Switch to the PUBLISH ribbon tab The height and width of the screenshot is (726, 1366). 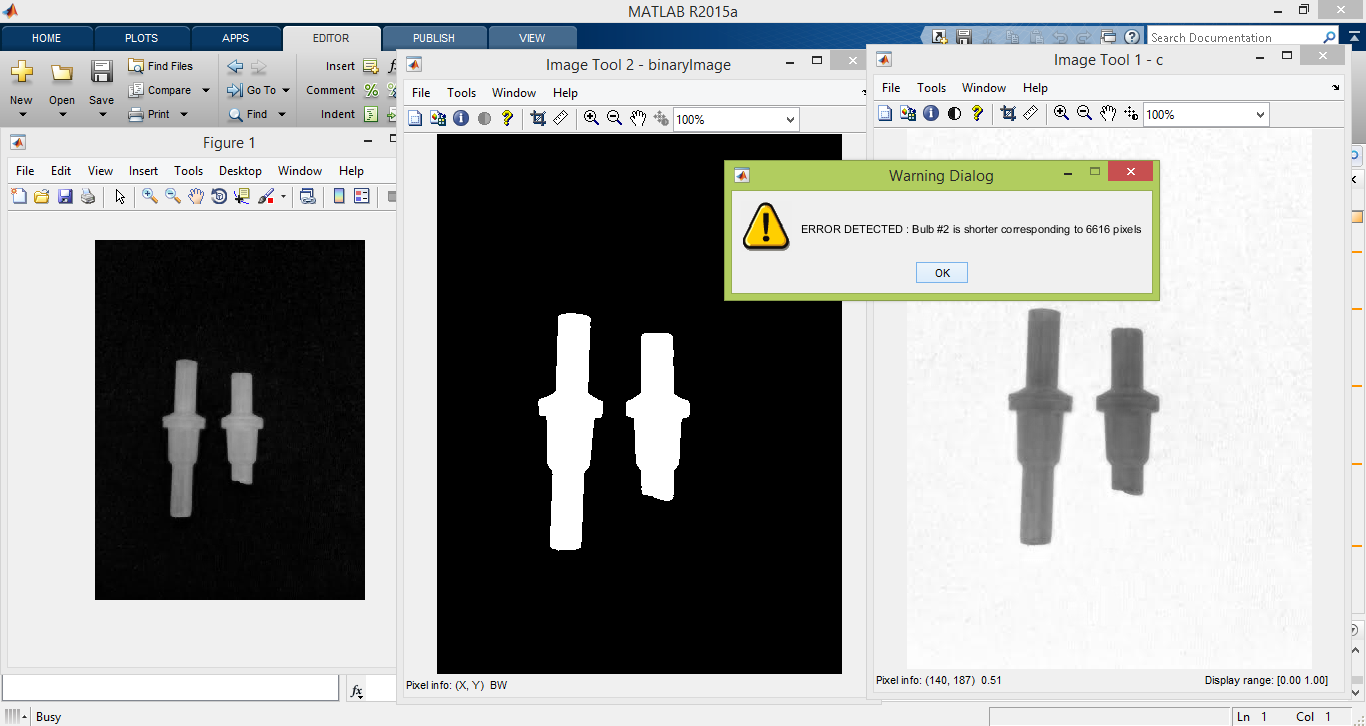coord(434,38)
